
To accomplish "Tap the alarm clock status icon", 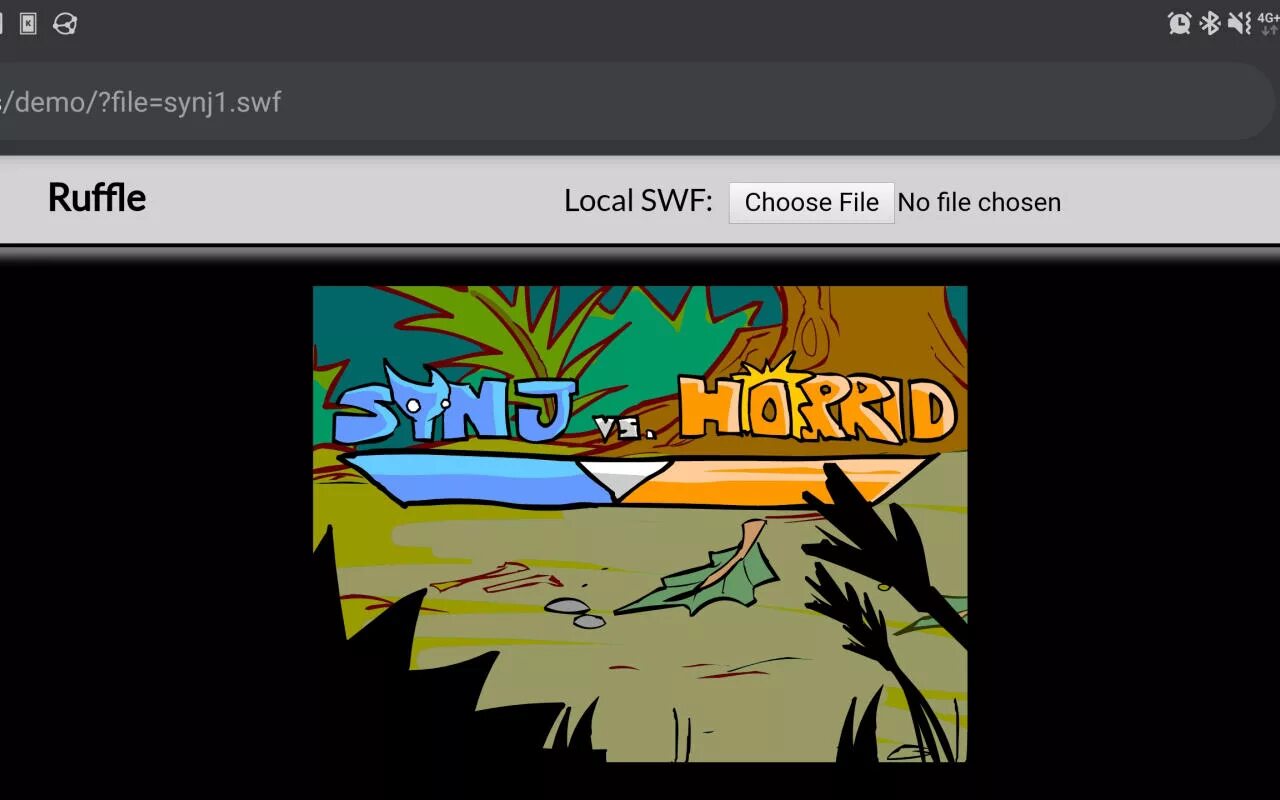I will pos(1180,23).
